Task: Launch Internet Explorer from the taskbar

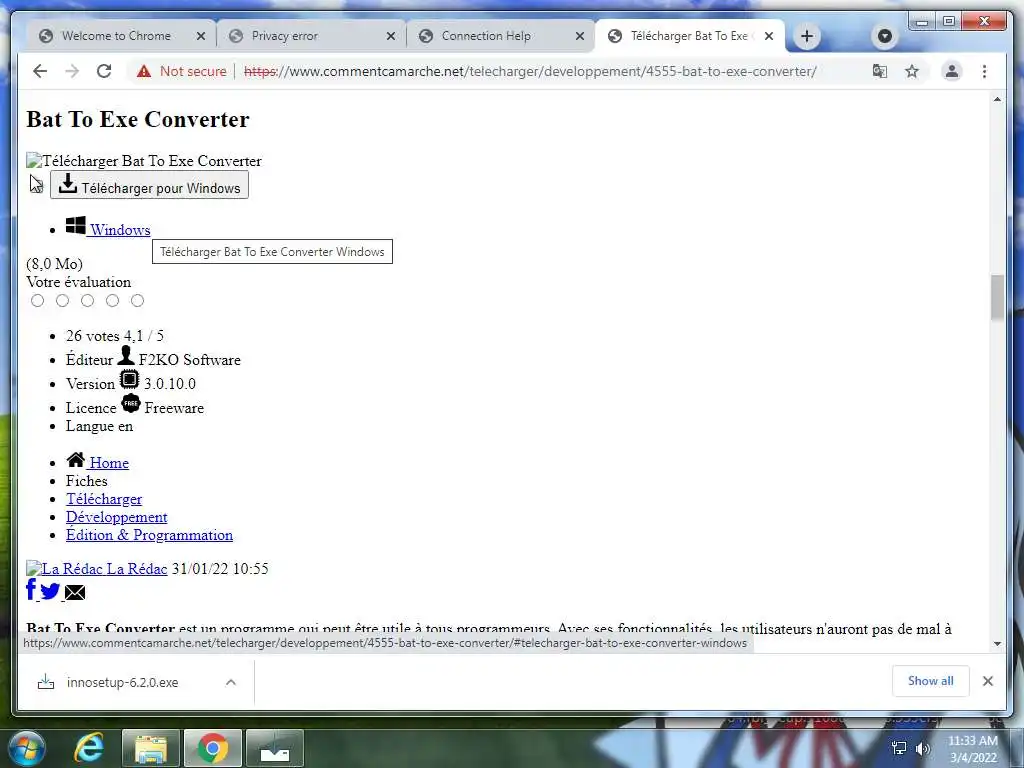Action: [89, 748]
